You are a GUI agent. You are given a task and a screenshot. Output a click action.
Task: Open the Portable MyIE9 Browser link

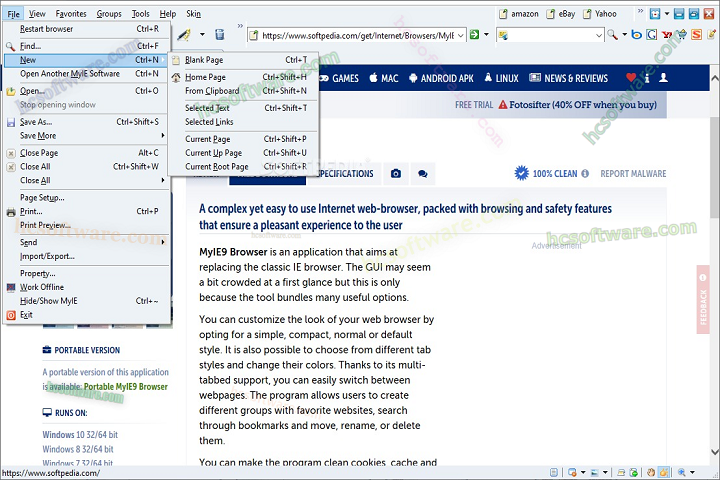pyautogui.click(x=126, y=387)
